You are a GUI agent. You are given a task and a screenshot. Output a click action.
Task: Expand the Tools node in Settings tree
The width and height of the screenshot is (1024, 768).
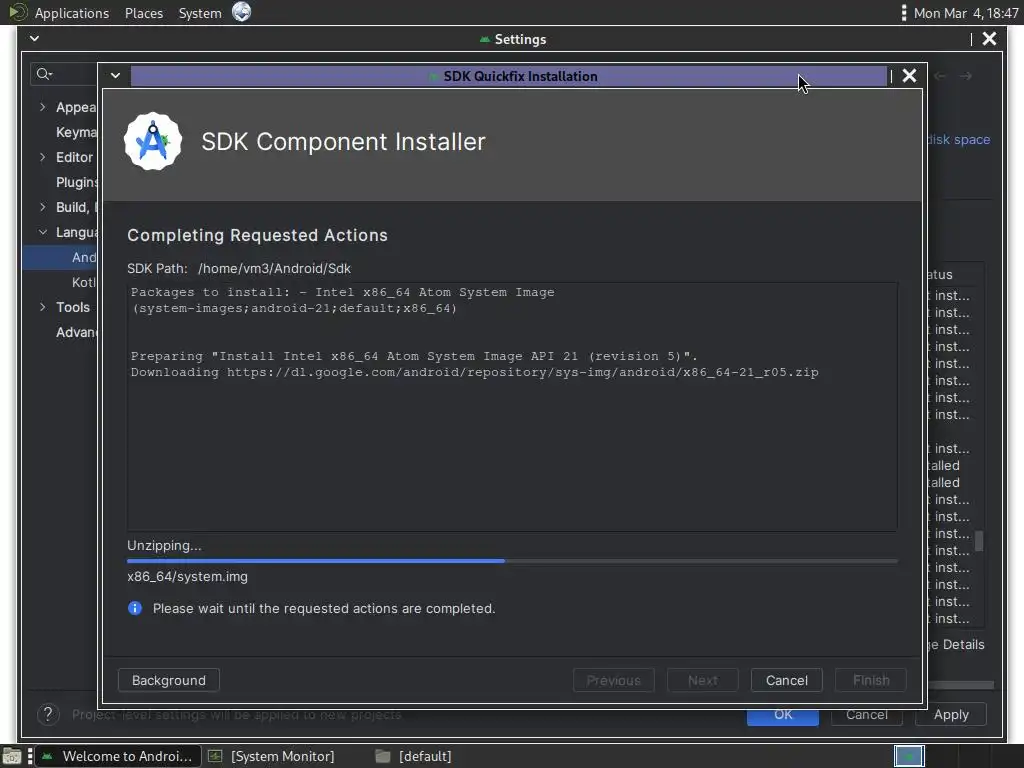point(42,307)
